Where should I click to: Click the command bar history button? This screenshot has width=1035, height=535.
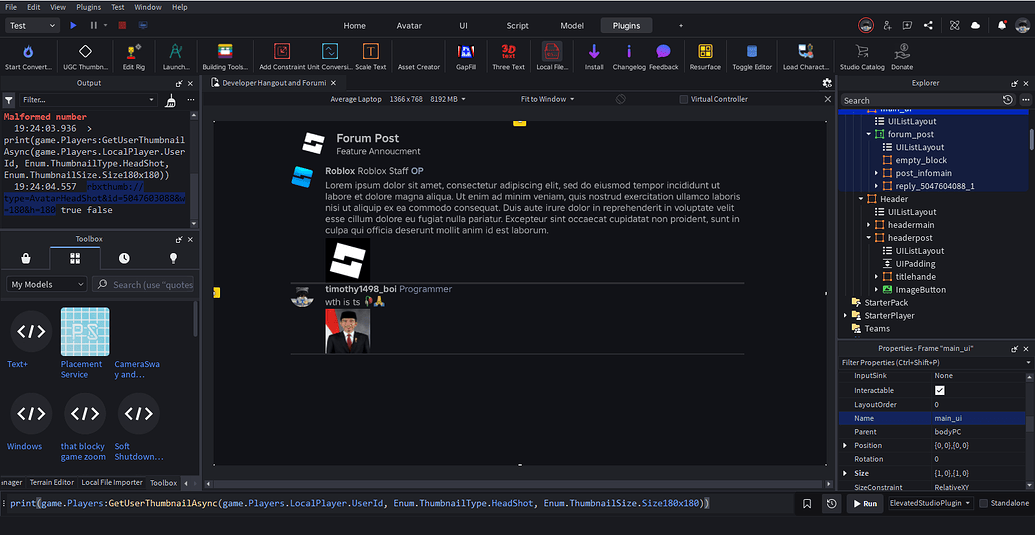pyautogui.click(x=832, y=503)
